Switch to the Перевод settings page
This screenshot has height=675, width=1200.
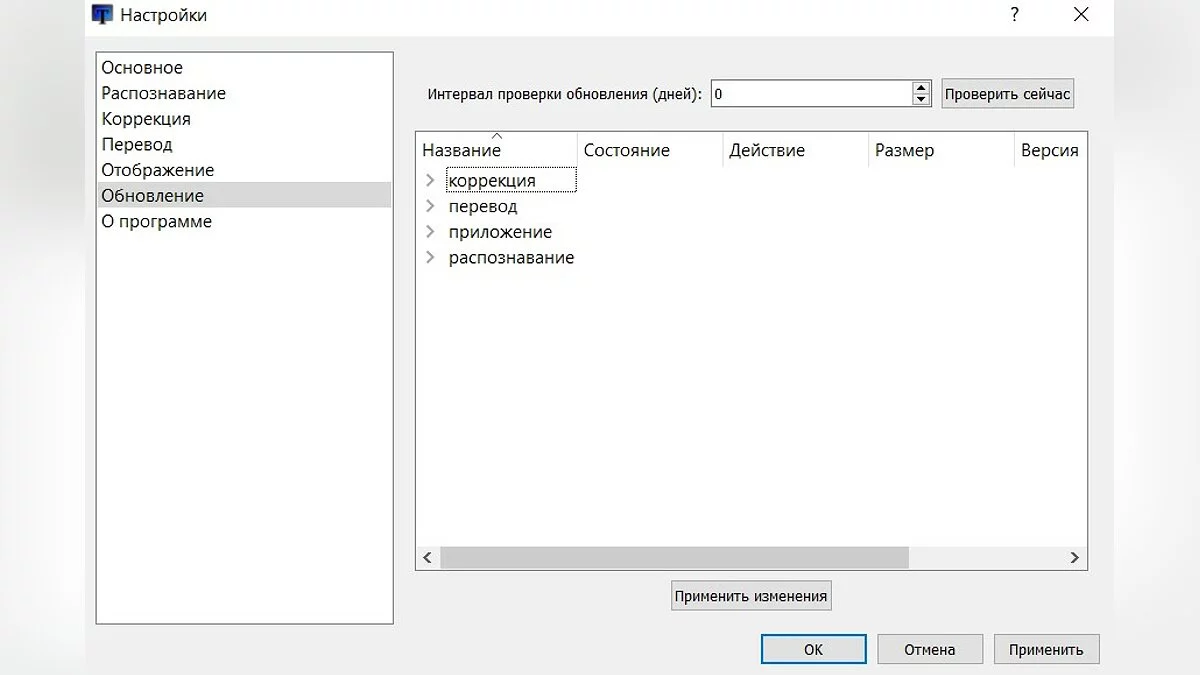point(245,144)
